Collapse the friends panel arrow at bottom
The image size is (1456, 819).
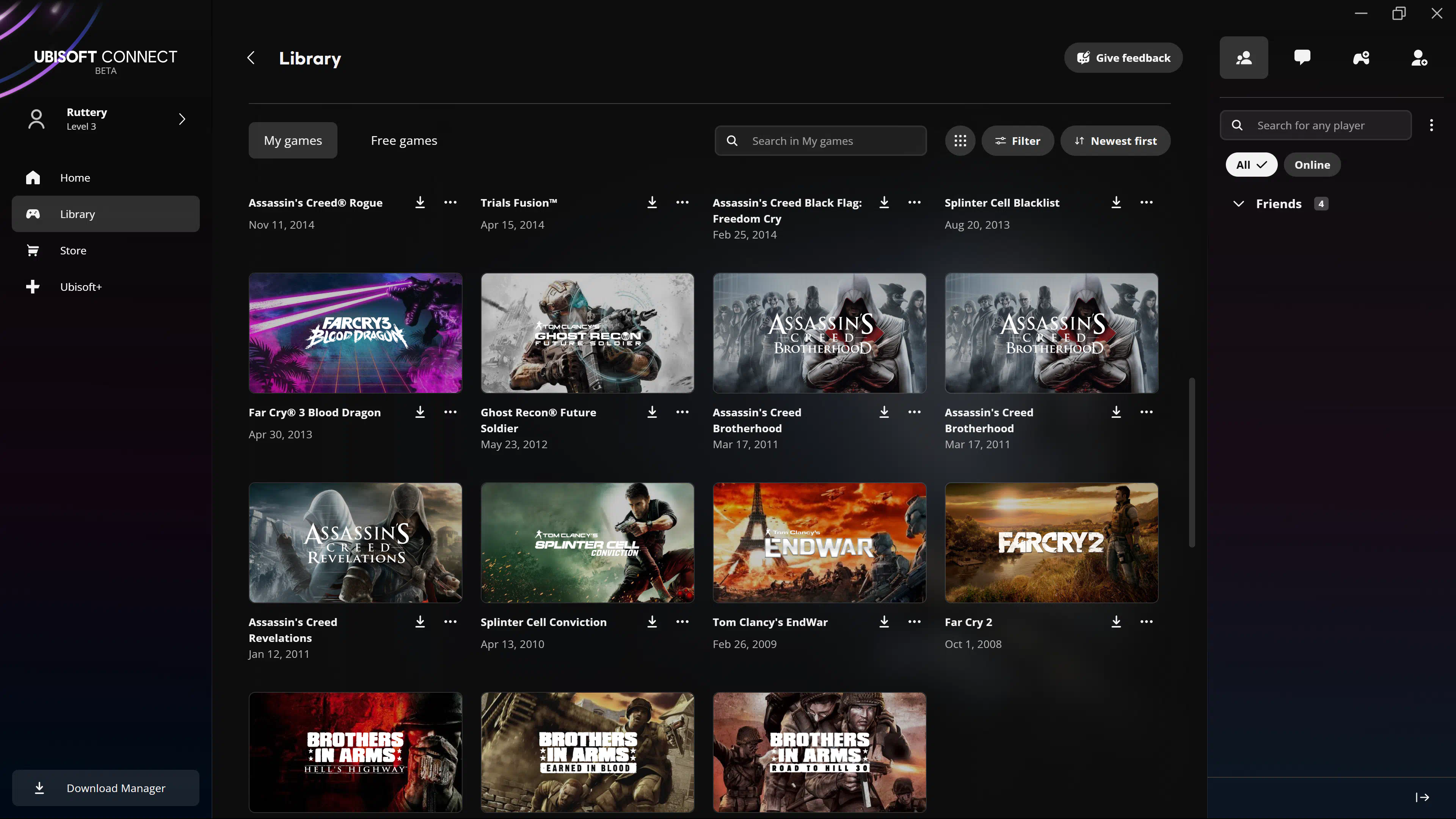(x=1422, y=797)
